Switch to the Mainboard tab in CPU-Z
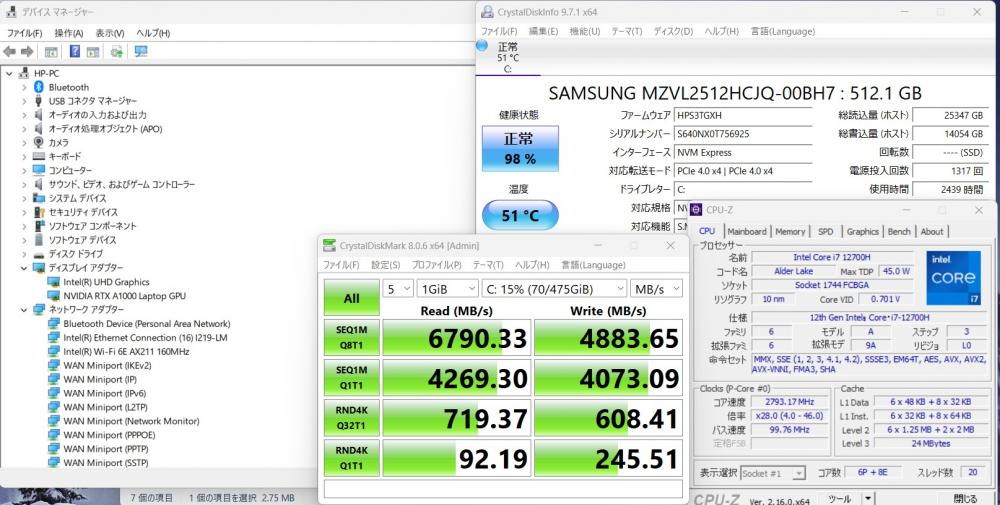This screenshot has height=505, width=1000. click(x=746, y=232)
